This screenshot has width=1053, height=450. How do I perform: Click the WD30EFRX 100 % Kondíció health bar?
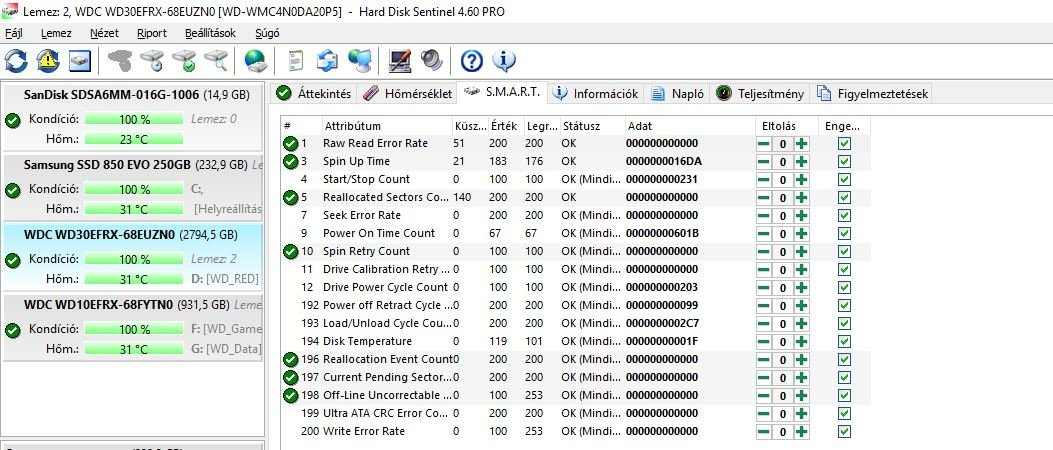134,260
